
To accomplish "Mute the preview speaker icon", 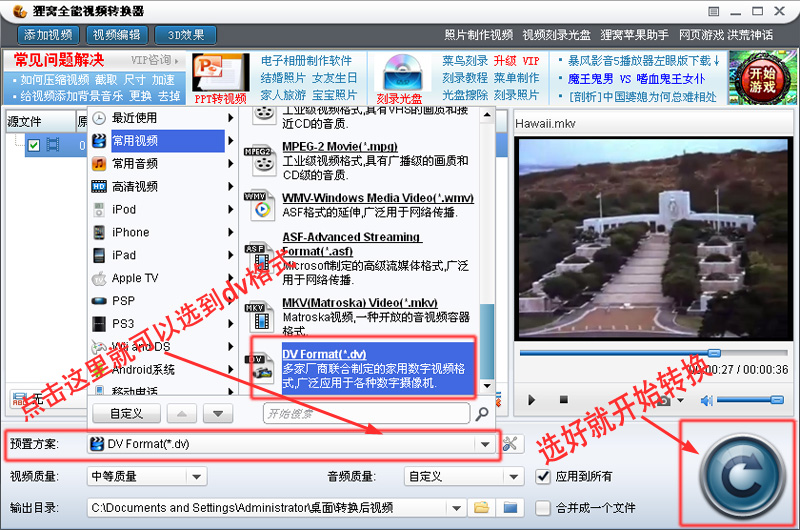I will point(707,400).
